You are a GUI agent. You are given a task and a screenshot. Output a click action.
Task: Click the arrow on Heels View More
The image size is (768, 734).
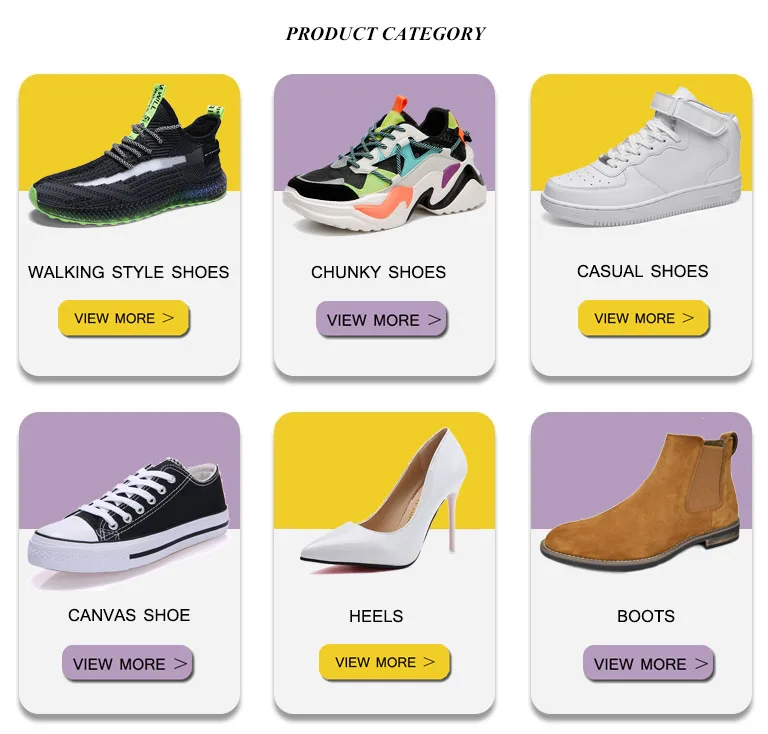pyautogui.click(x=429, y=662)
